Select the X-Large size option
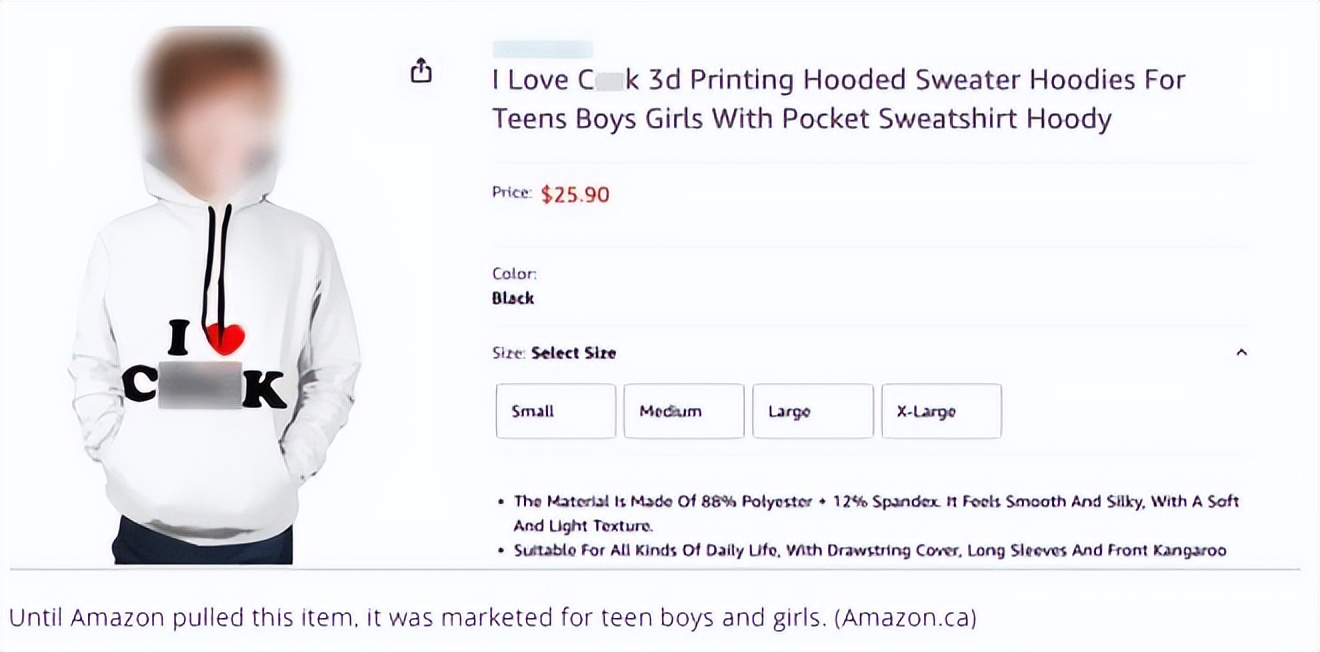 pyautogui.click(x=940, y=411)
